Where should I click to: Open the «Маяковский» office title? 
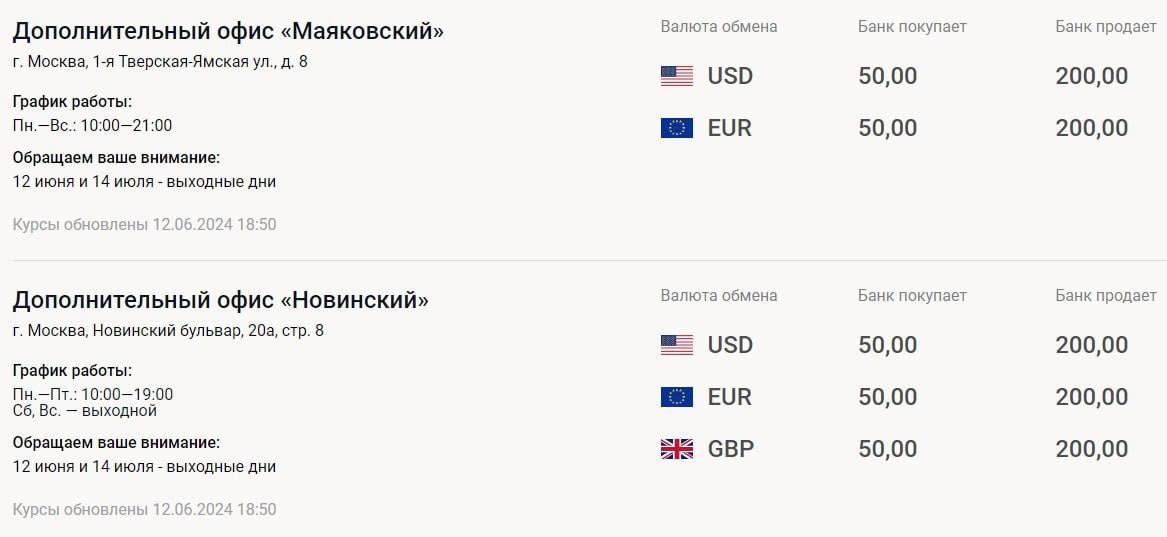pyautogui.click(x=228, y=31)
